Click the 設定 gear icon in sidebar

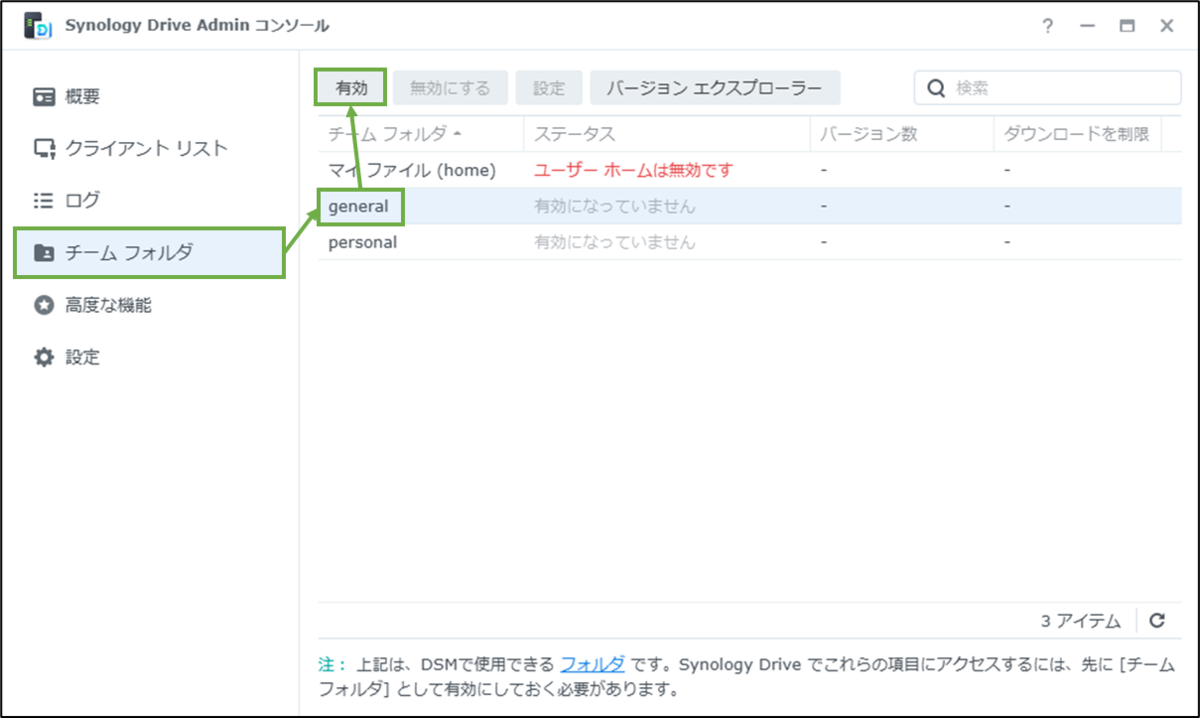pyautogui.click(x=44, y=357)
